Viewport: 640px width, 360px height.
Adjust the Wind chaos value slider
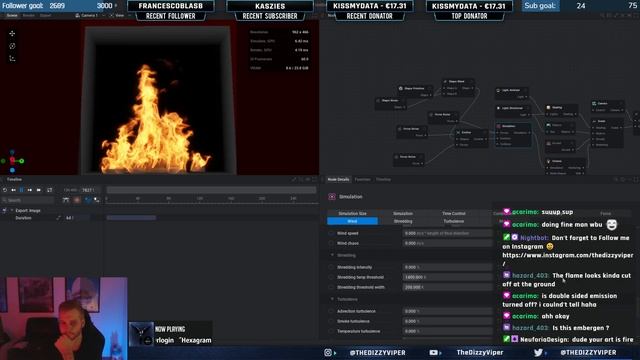[x=447, y=243]
